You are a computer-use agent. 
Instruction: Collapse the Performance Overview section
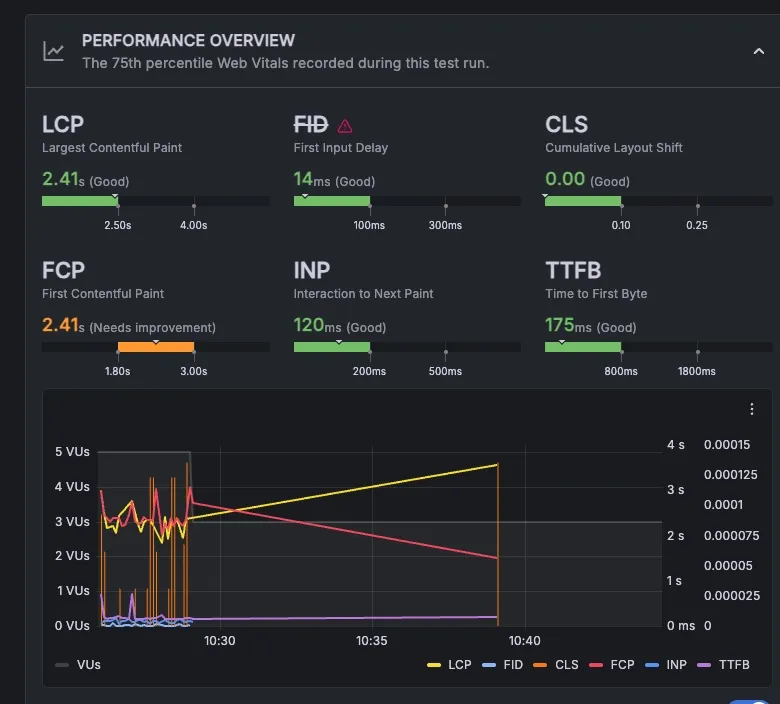(x=757, y=51)
